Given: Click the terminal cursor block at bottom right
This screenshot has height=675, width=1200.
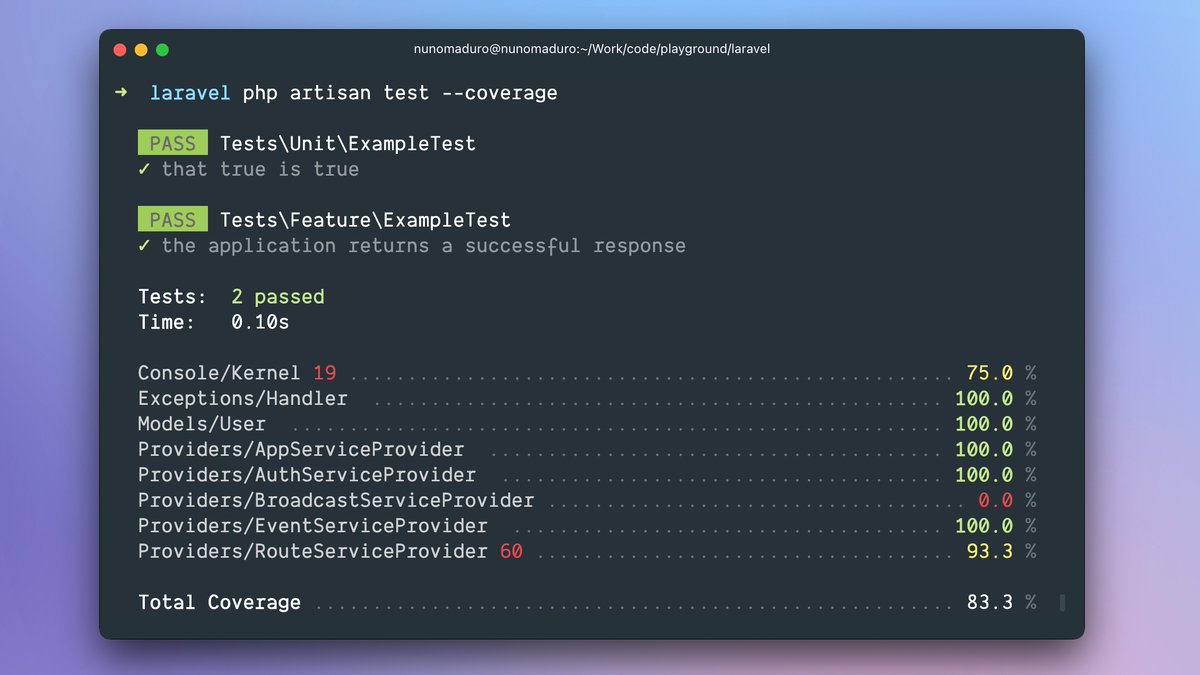Looking at the screenshot, I should pyautogui.click(x=1062, y=602).
